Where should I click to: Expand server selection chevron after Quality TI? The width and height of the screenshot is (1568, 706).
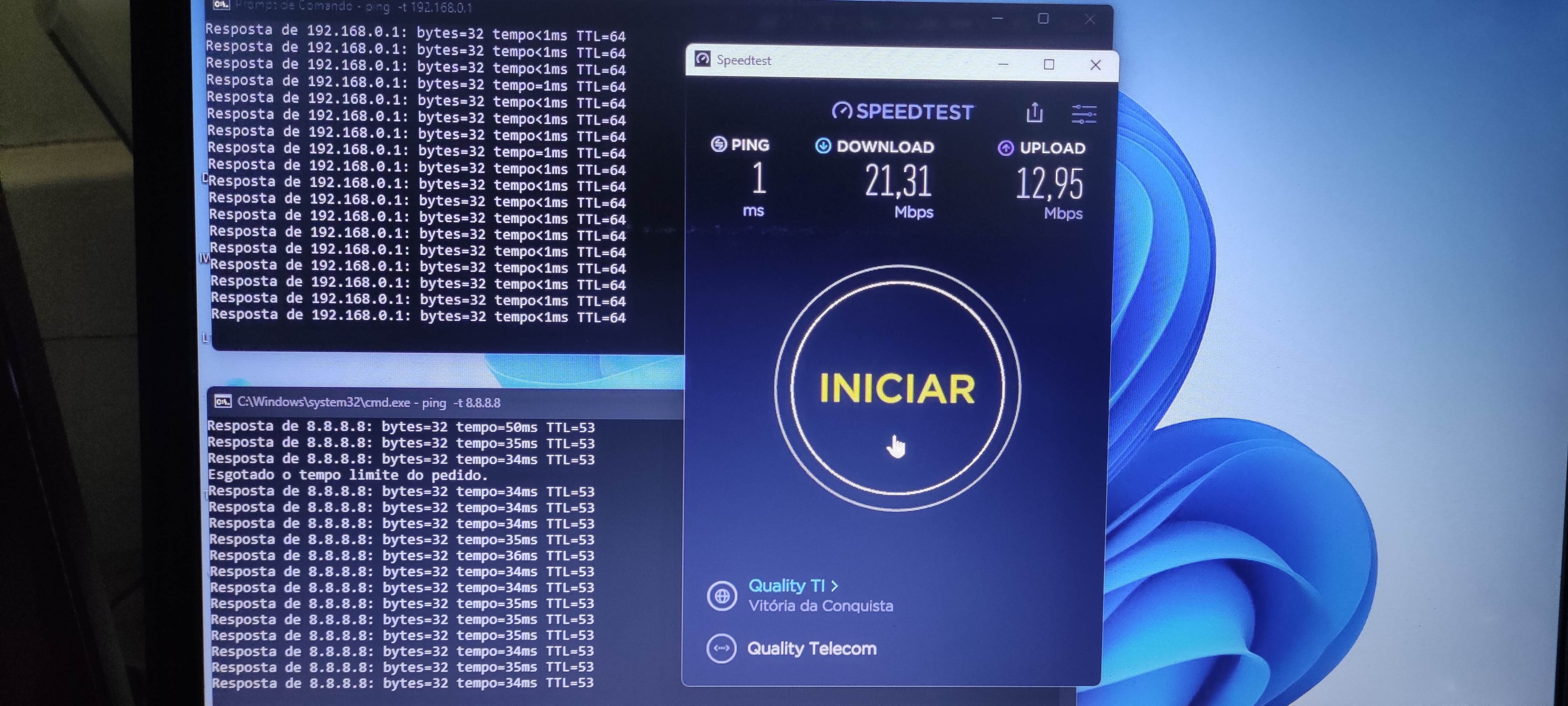[x=834, y=586]
